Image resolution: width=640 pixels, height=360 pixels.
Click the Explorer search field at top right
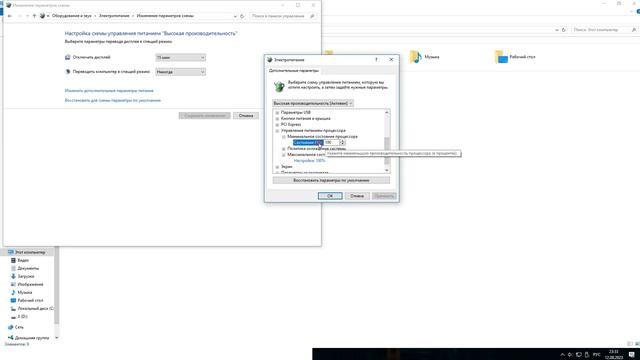(x=604, y=30)
